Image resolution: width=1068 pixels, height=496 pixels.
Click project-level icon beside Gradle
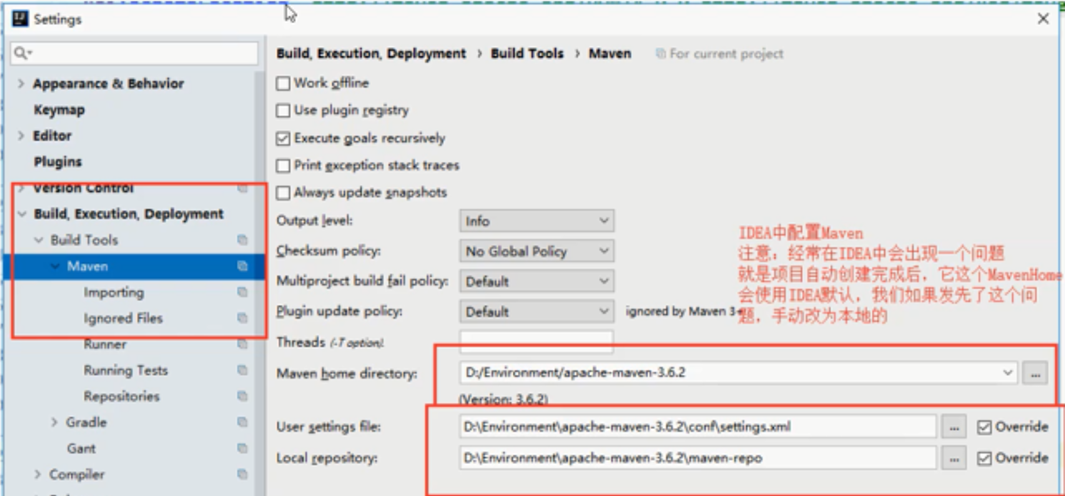[x=242, y=422]
